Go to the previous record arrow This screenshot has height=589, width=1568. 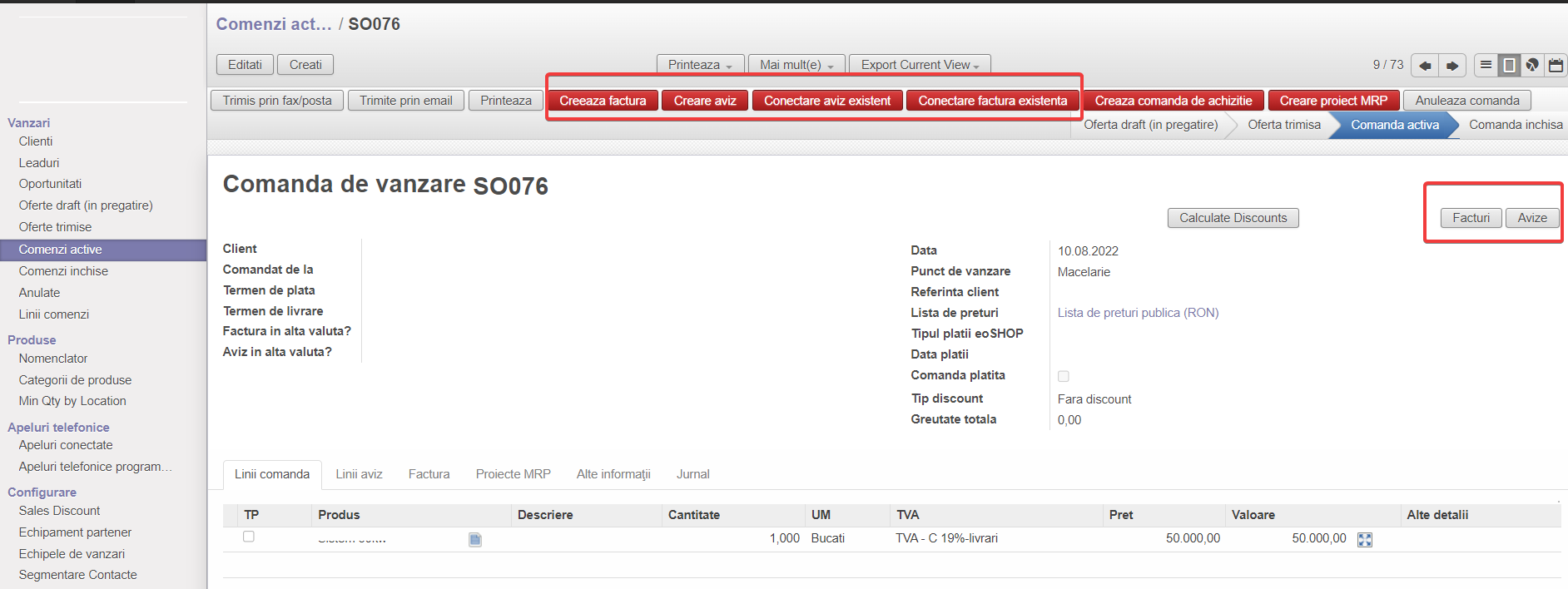[1425, 66]
